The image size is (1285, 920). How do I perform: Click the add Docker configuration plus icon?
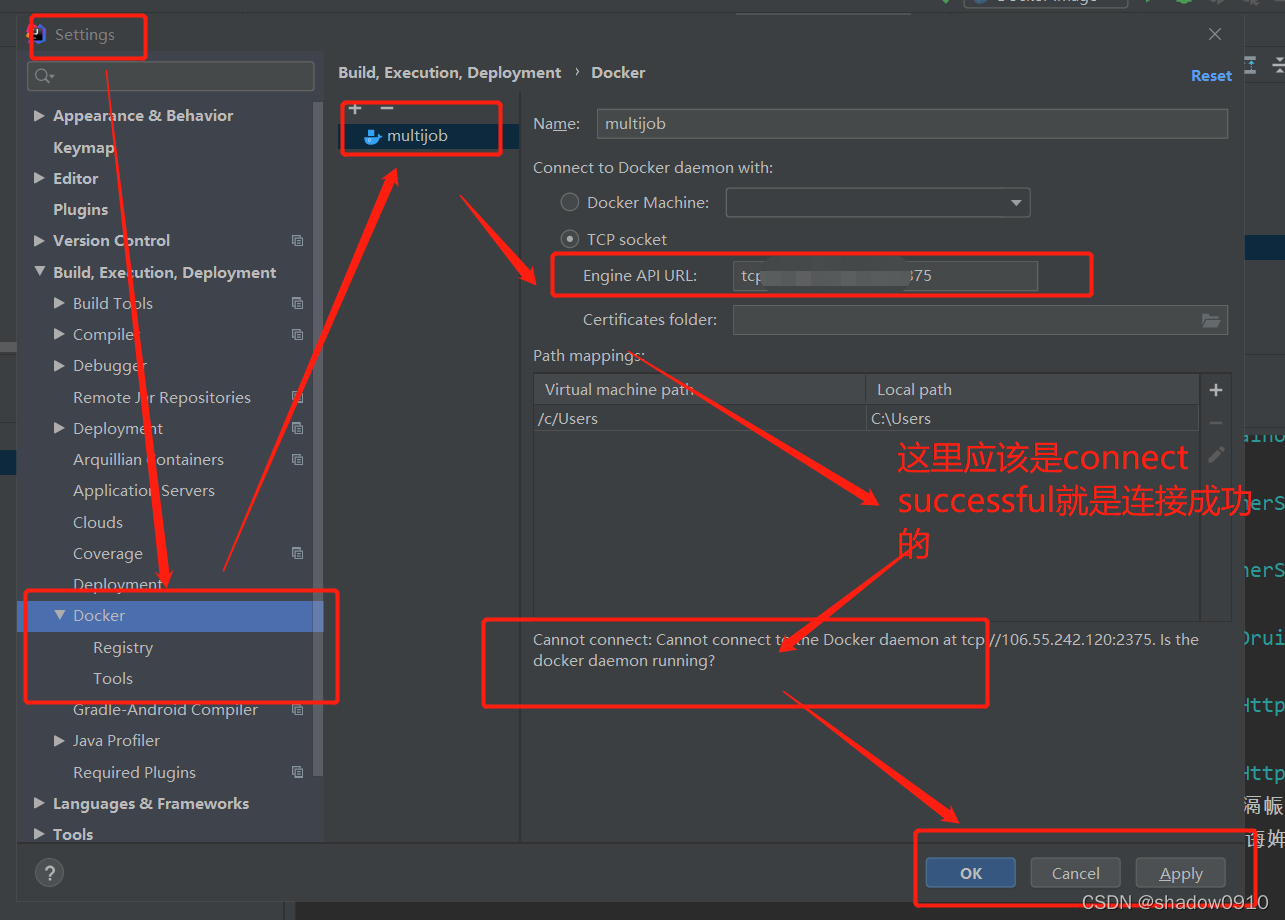click(x=355, y=108)
